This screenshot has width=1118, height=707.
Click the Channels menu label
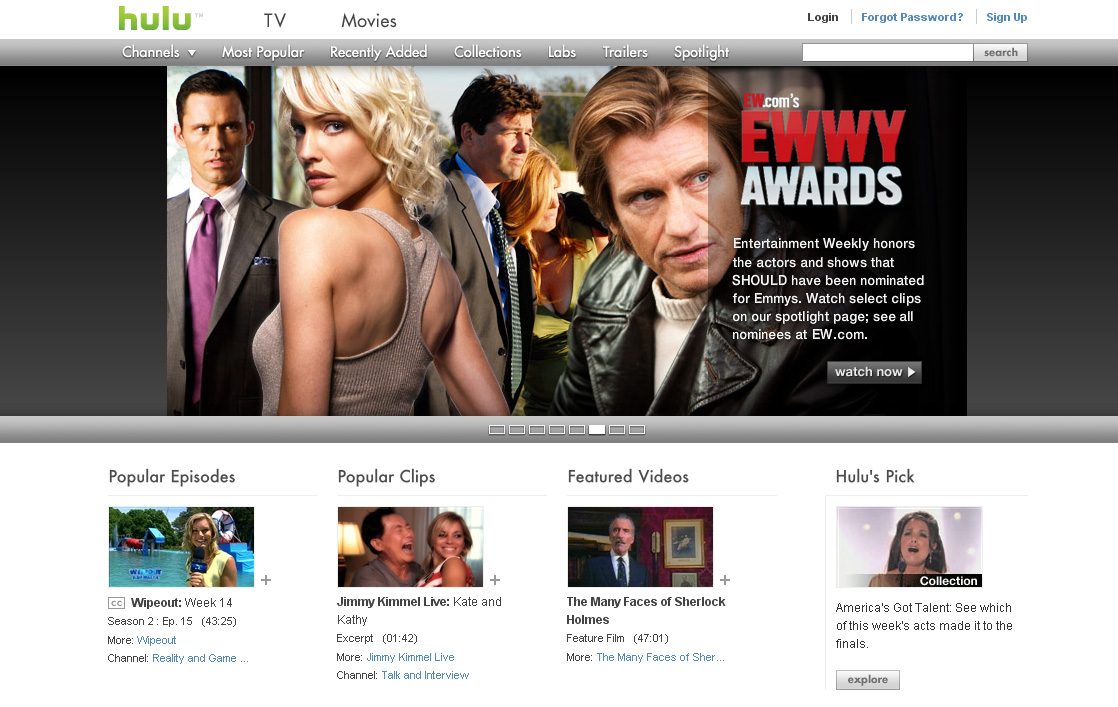[150, 52]
